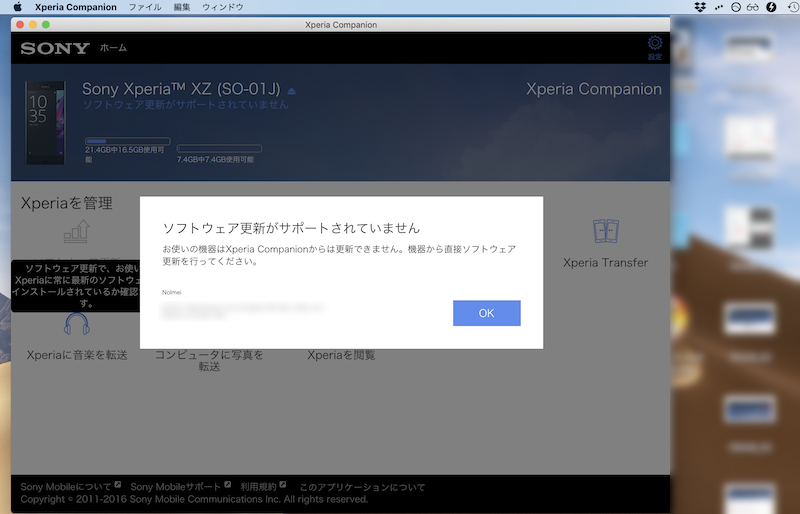Open the Sony Mobileサポート link
Image resolution: width=800 pixels, height=514 pixels.
175,487
